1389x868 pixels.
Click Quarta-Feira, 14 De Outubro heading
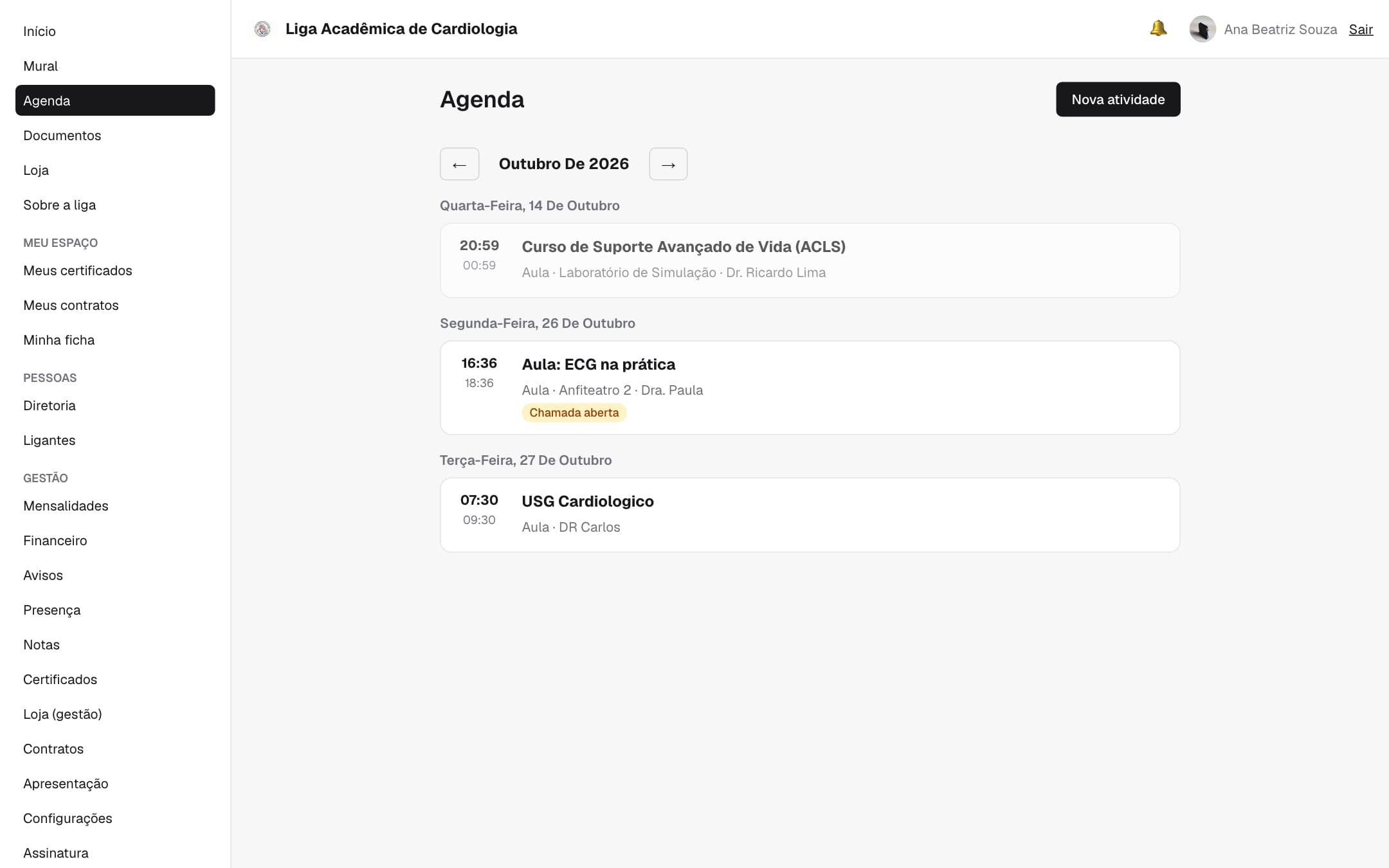click(529, 206)
